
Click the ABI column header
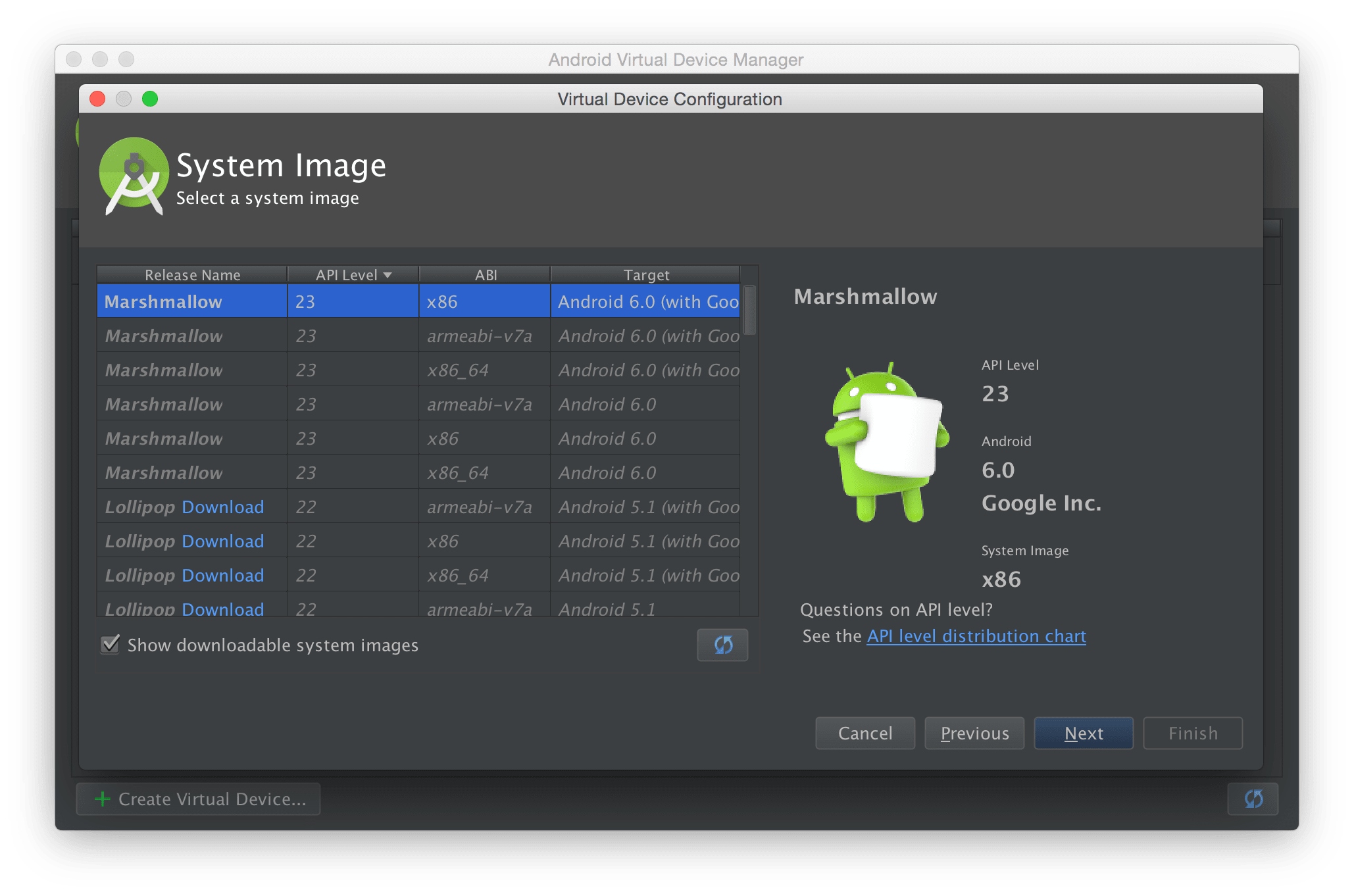[485, 274]
